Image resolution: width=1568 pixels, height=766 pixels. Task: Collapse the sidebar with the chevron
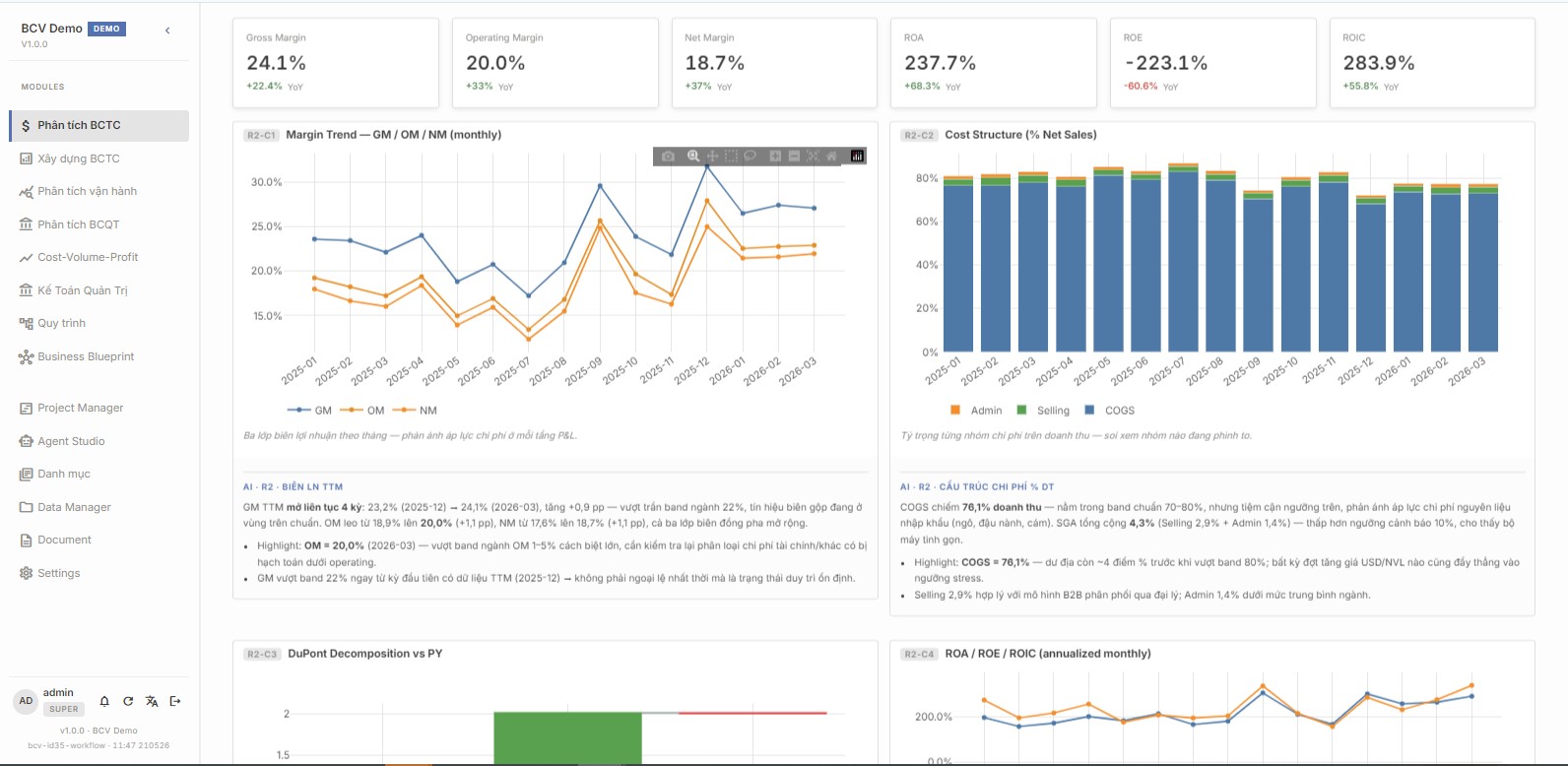(167, 31)
